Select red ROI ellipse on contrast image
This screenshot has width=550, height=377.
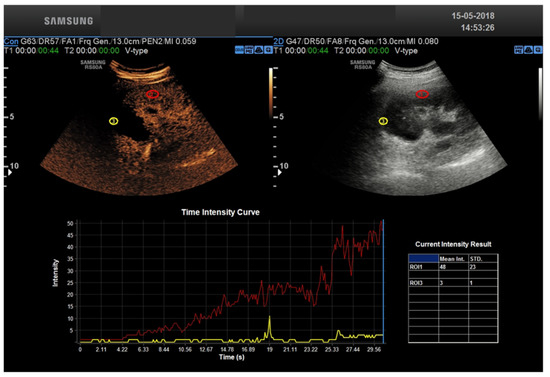point(153,94)
